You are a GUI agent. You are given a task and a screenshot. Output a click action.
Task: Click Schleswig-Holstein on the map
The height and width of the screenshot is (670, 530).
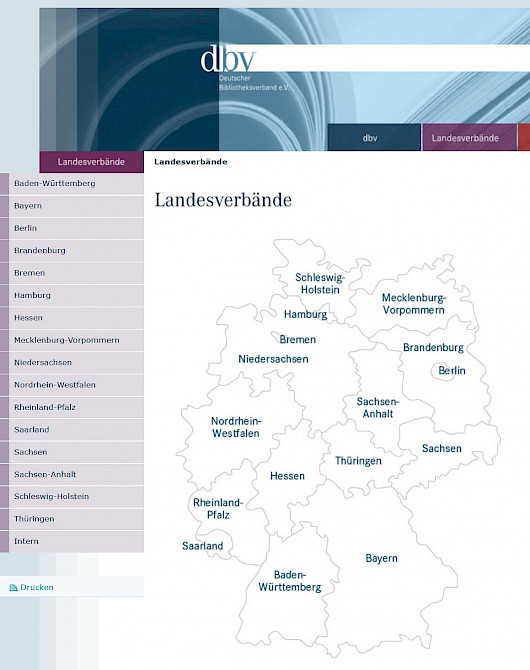(x=320, y=284)
